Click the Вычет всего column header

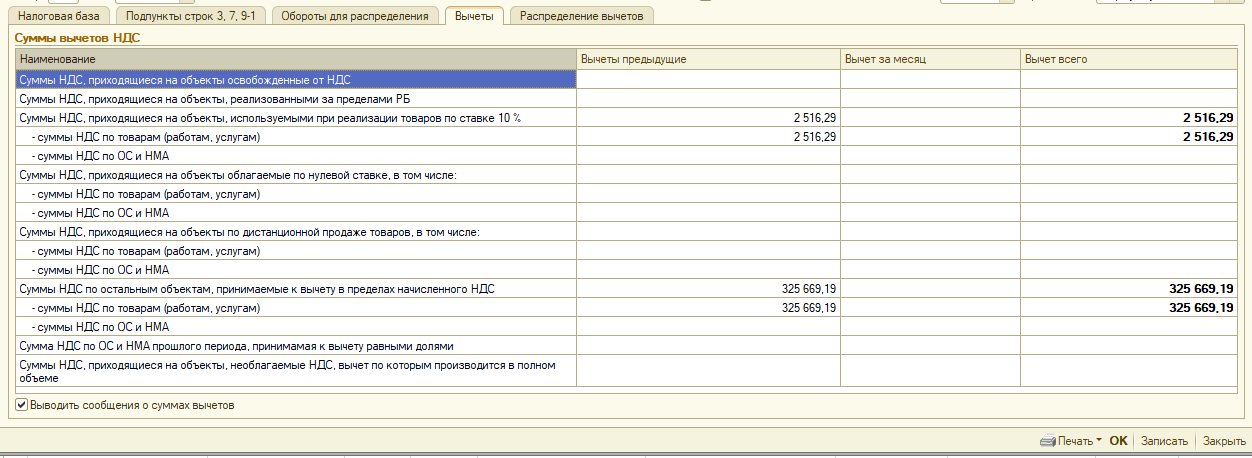coord(1128,60)
